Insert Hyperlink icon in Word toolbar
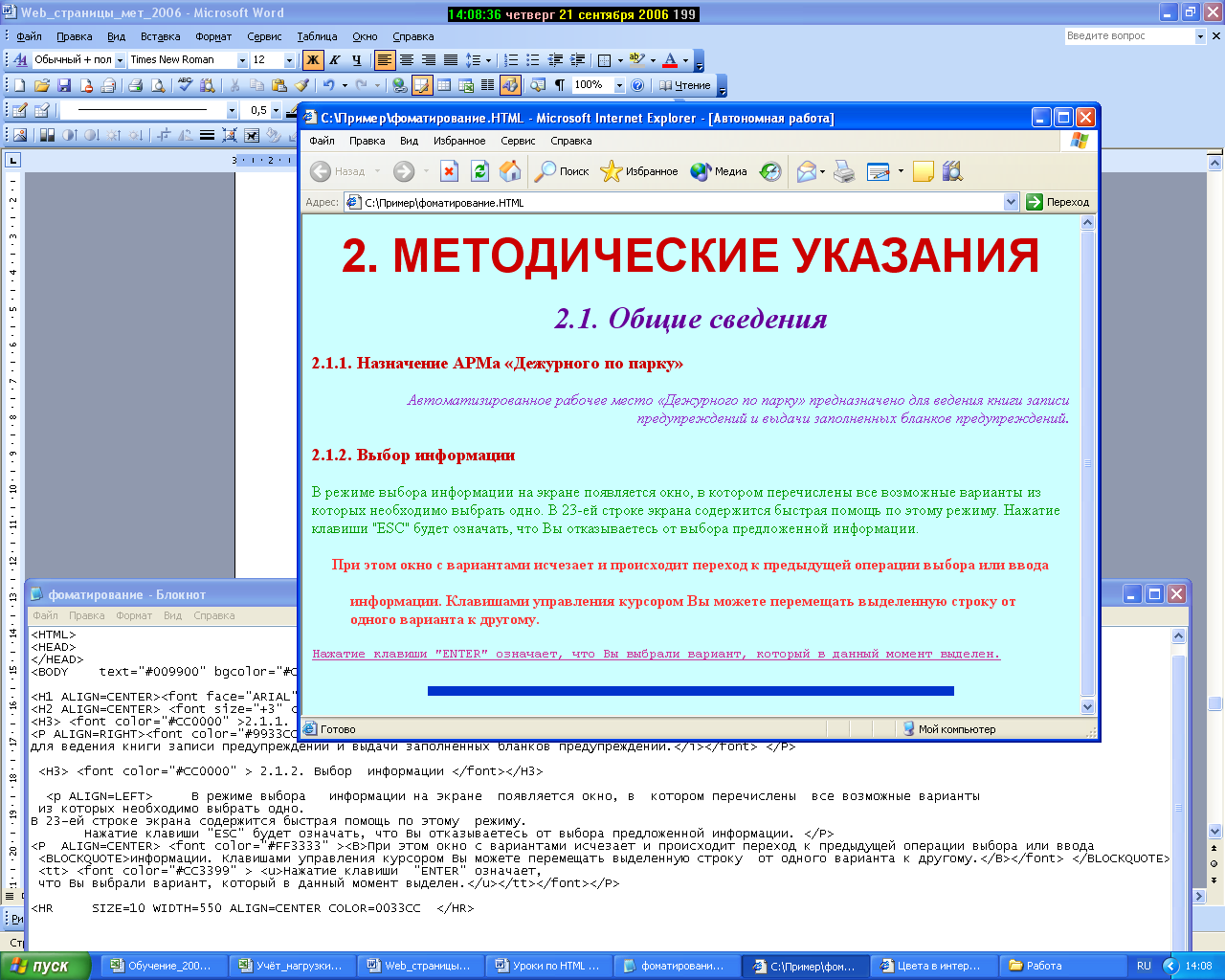 coord(399,85)
